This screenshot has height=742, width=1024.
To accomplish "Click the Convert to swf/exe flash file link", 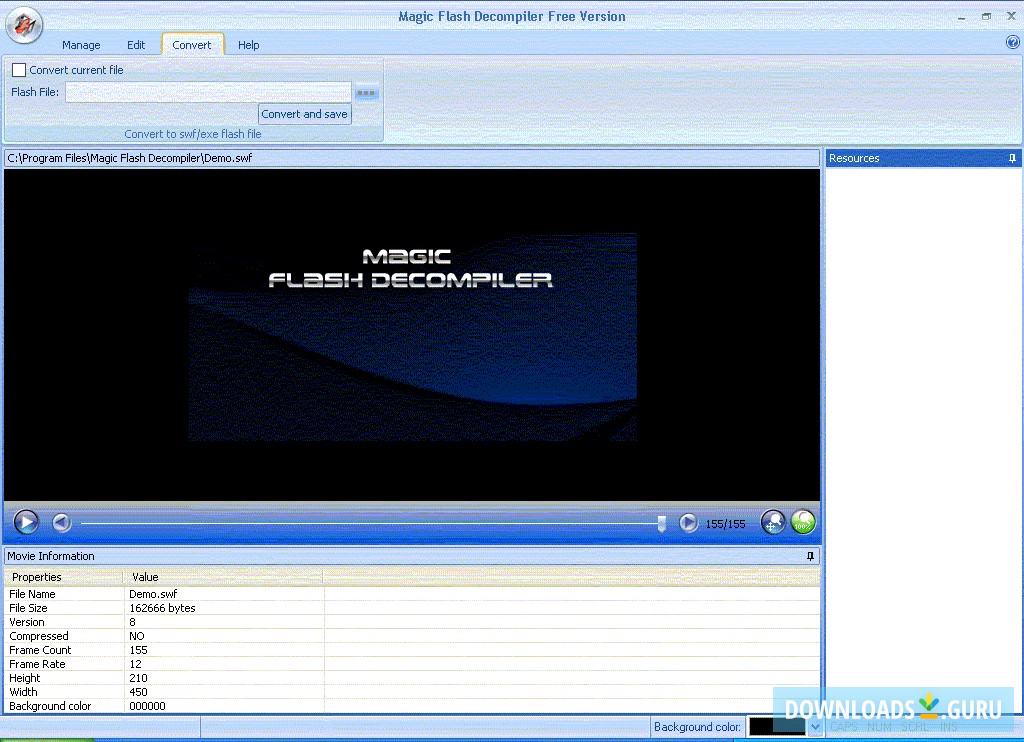I will [x=193, y=133].
